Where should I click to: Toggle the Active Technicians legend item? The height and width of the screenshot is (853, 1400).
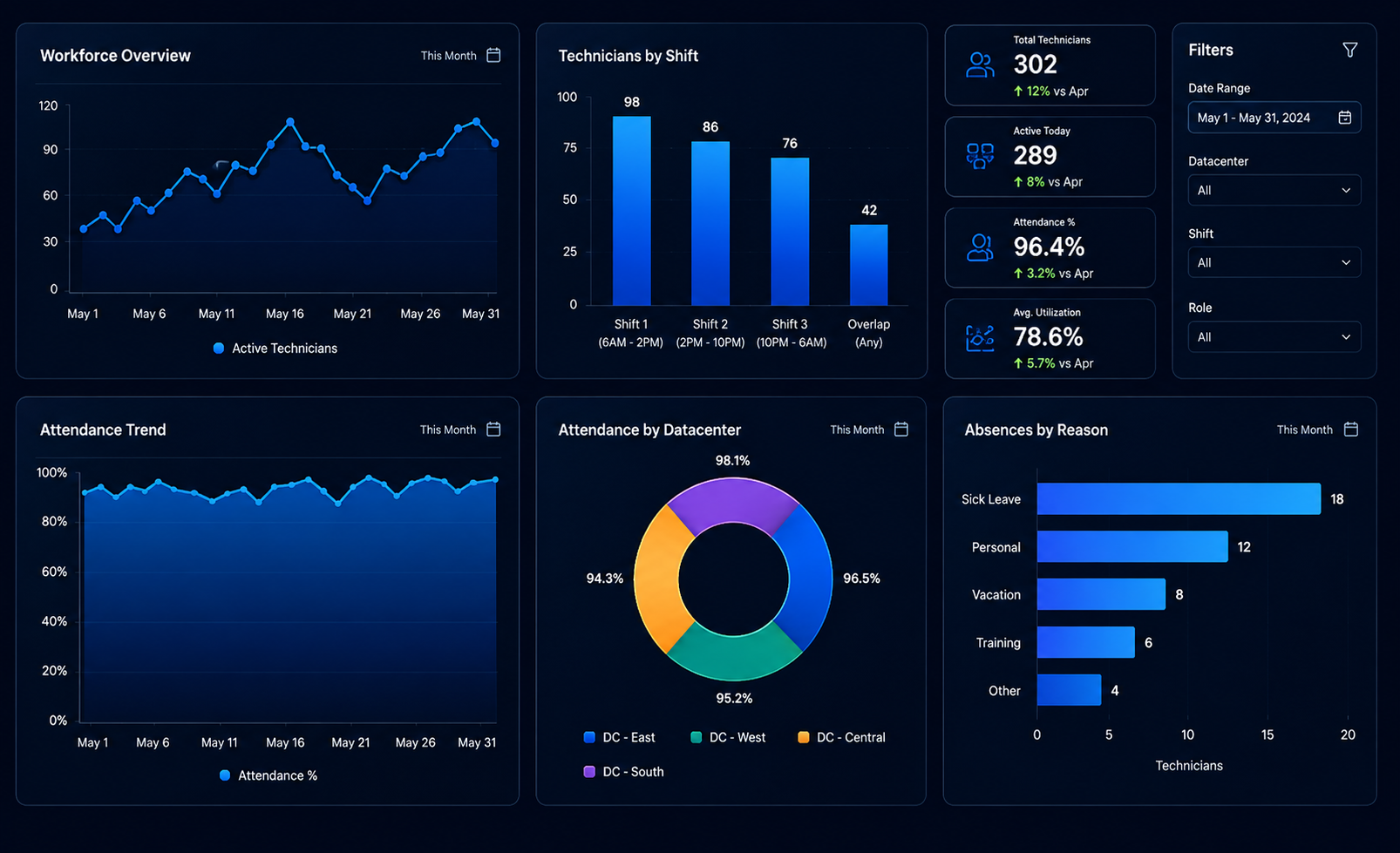pos(275,348)
